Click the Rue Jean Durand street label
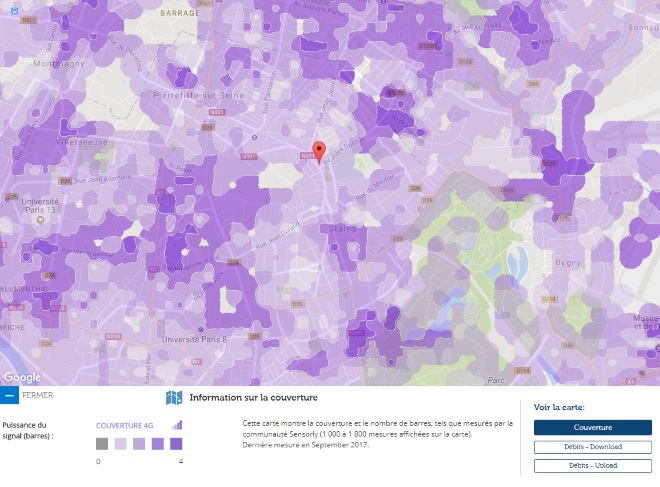Image resolution: width=660 pixels, height=487 pixels. click(278, 236)
